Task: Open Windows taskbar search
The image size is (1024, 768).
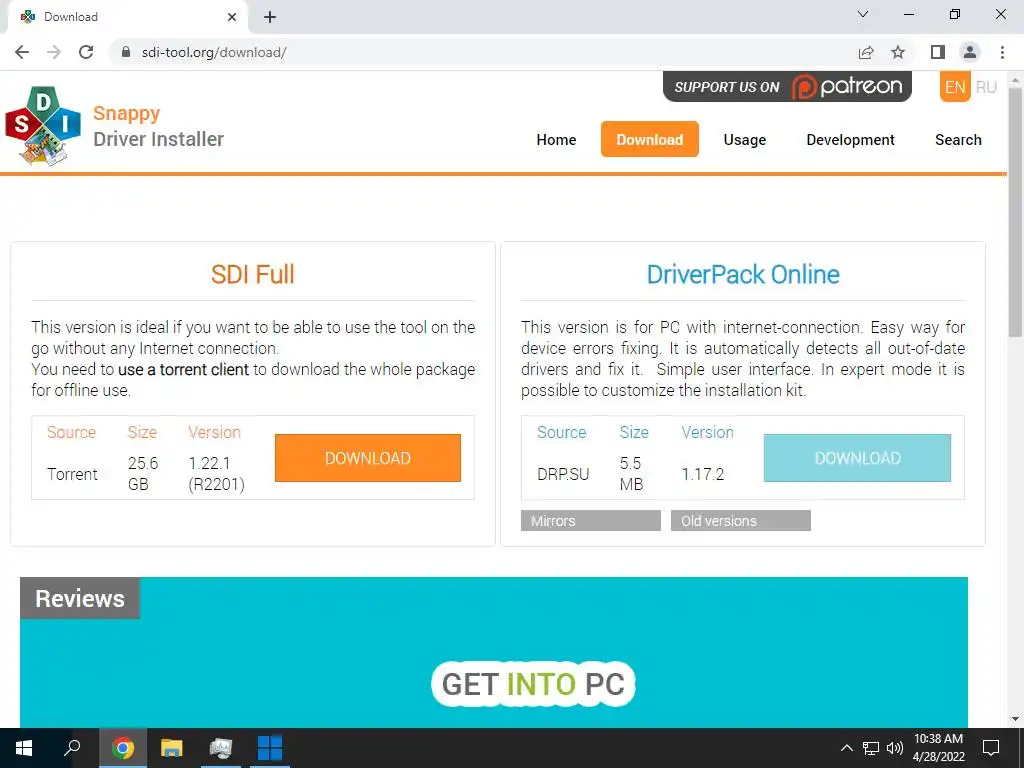Action: (72, 748)
